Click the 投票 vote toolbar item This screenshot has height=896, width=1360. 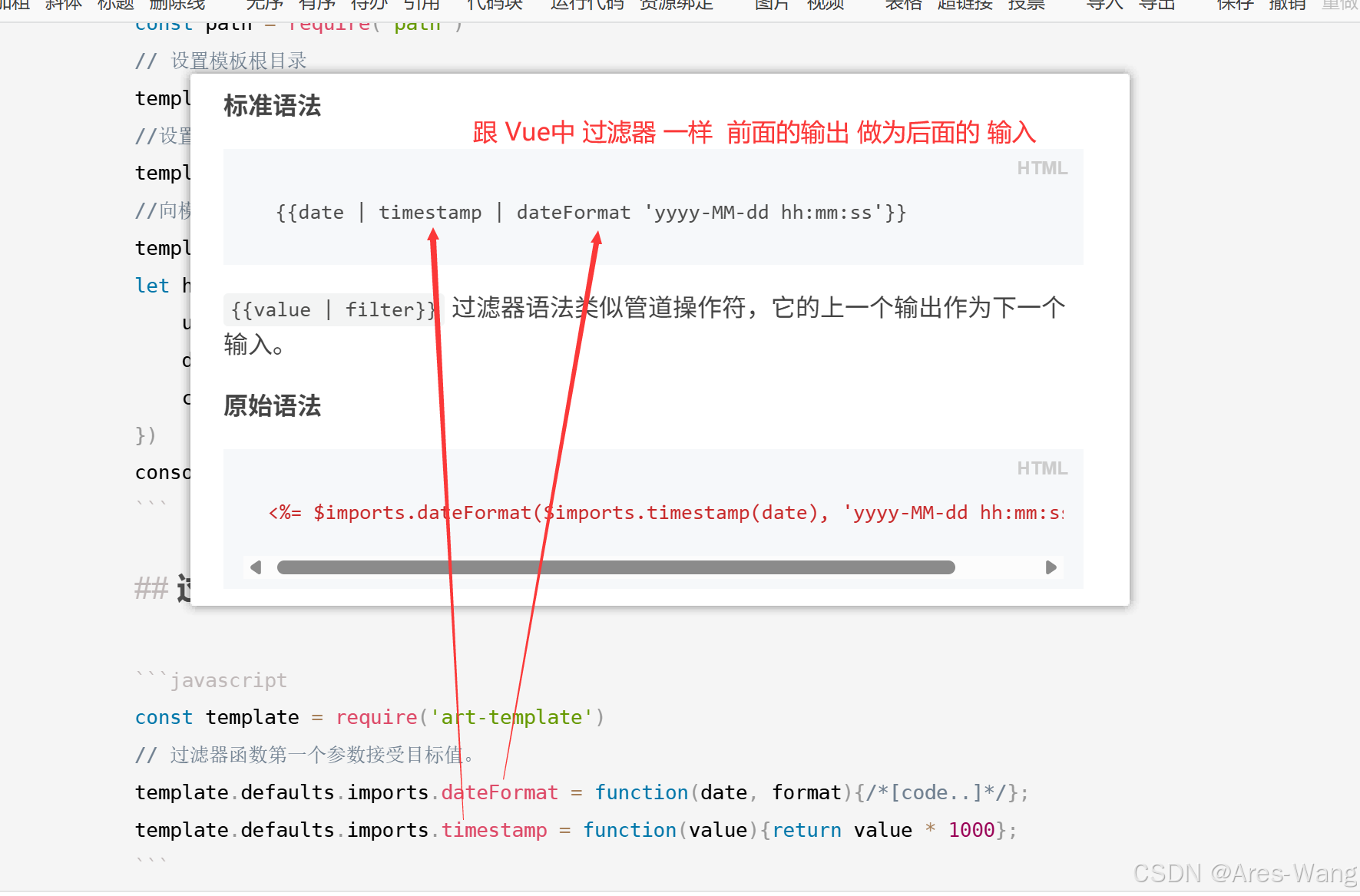click(x=1027, y=5)
